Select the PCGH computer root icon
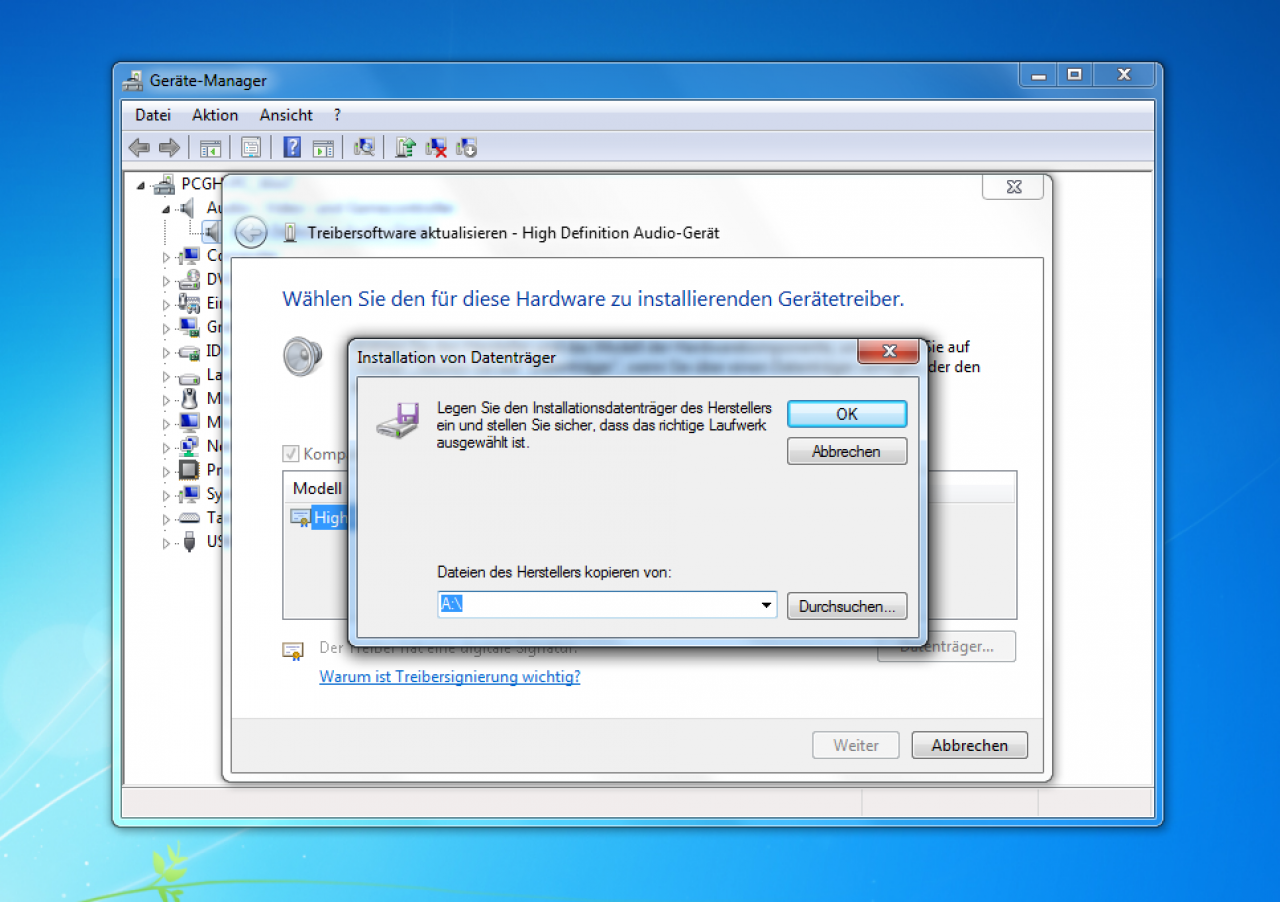This screenshot has width=1280, height=902. (x=163, y=184)
